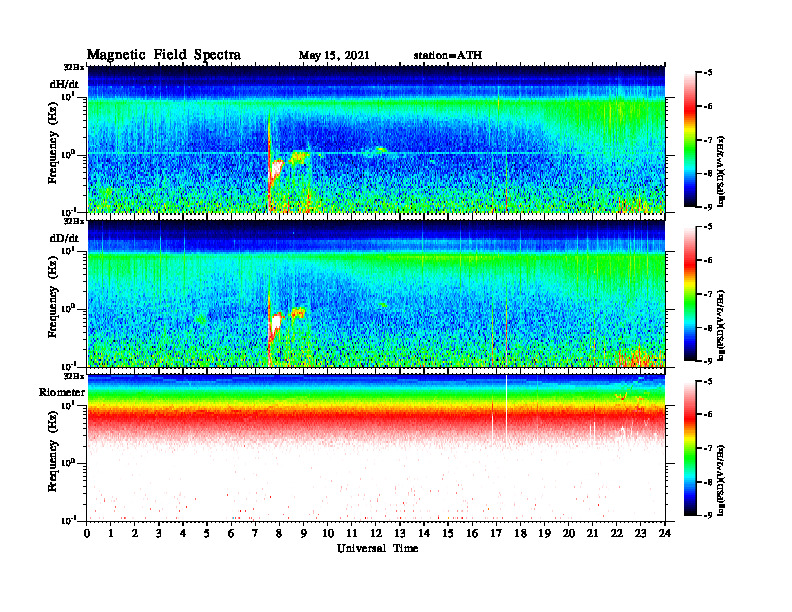Viewport: 792px width, 612px height.
Task: Click the "10" hour tick label
Action: [328, 533]
